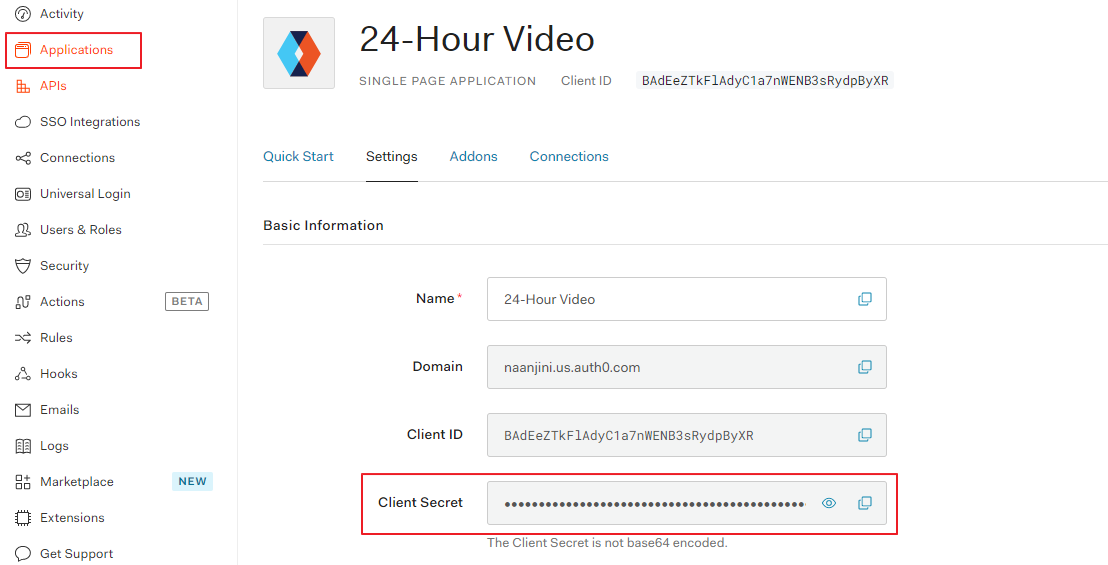
Task: Open Marketplace menu item
Action: pos(76,482)
